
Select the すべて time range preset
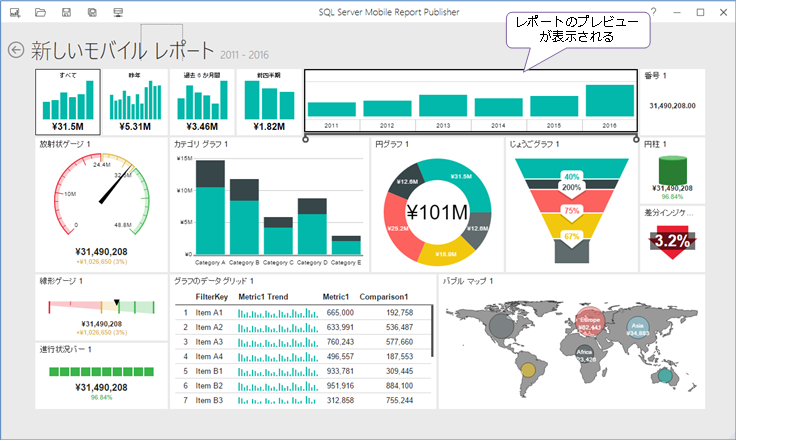click(x=68, y=102)
